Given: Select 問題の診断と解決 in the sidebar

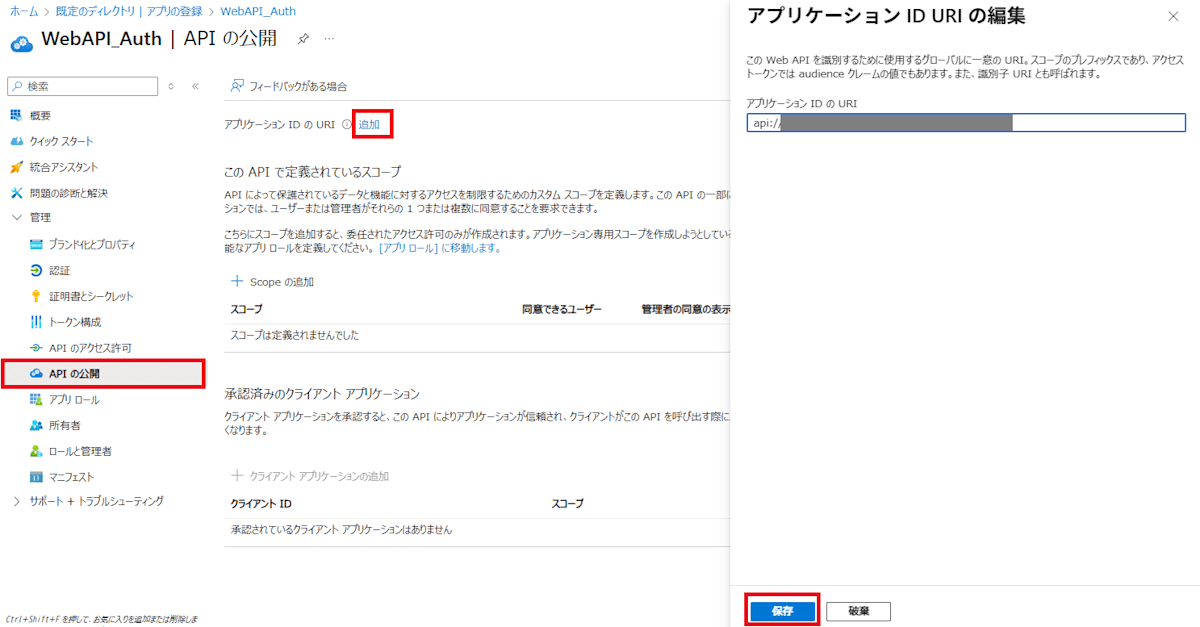Looking at the screenshot, I should pos(68,192).
